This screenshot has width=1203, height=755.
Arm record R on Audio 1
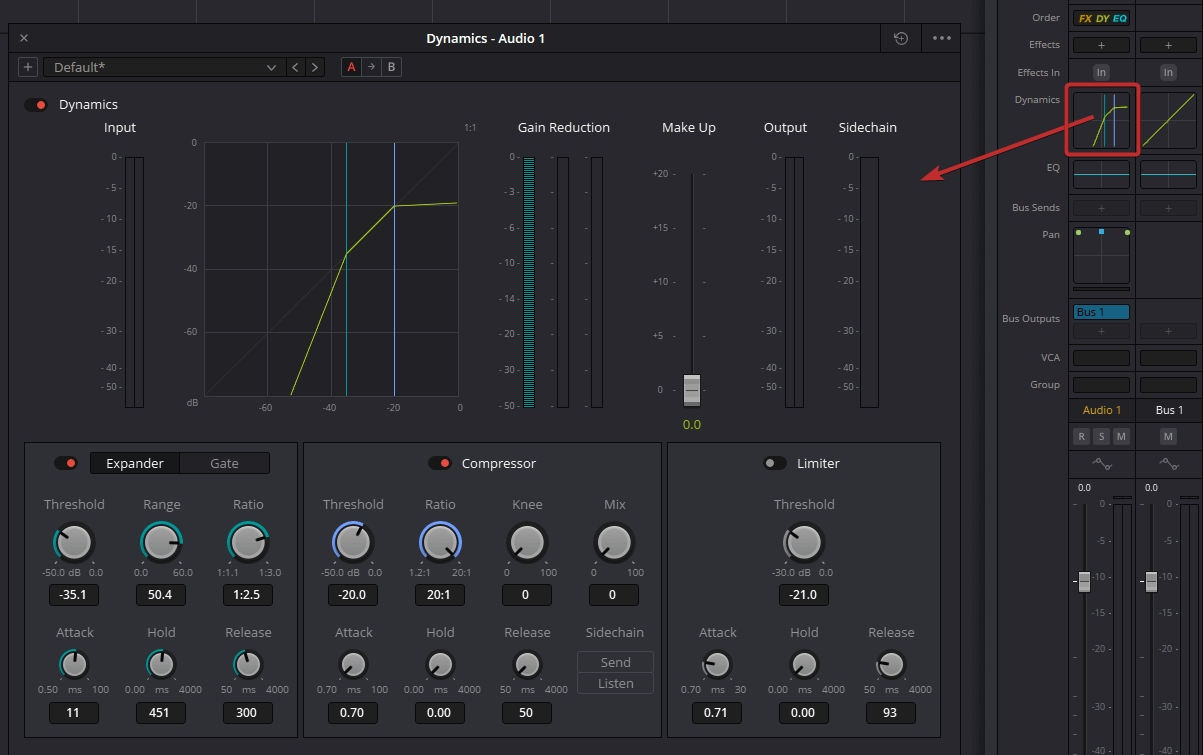(1082, 436)
